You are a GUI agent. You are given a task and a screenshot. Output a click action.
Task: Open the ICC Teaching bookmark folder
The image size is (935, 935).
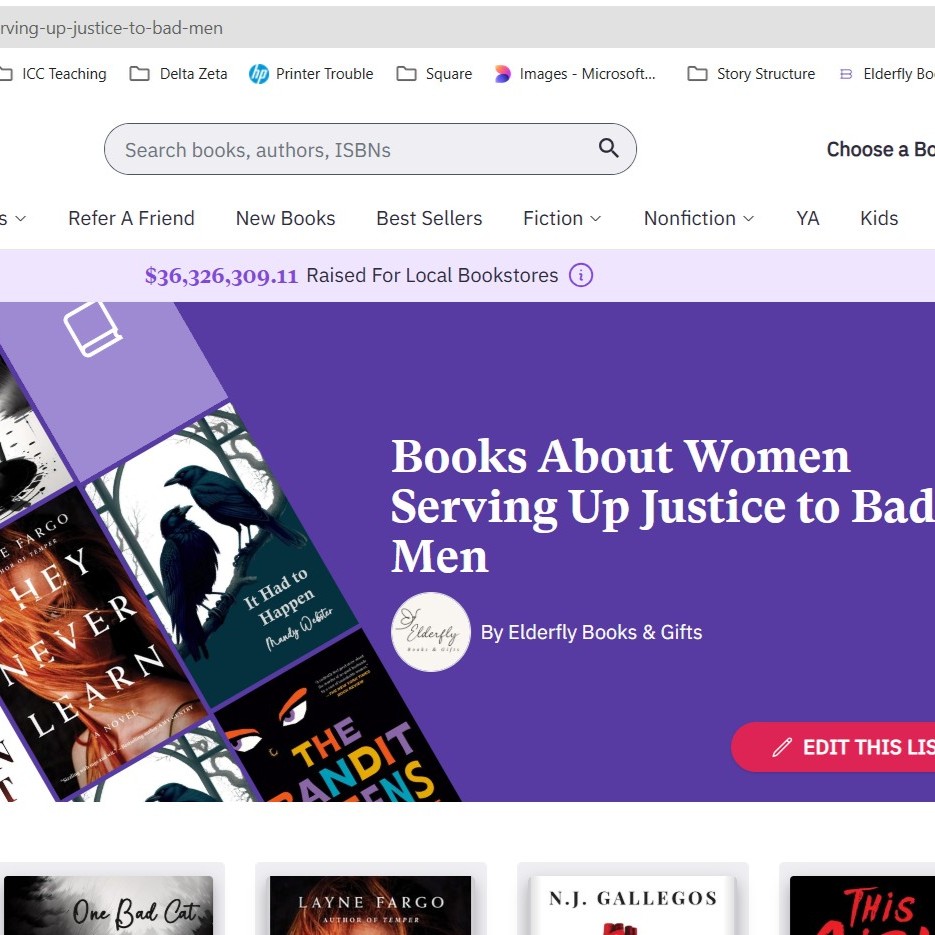(53, 74)
